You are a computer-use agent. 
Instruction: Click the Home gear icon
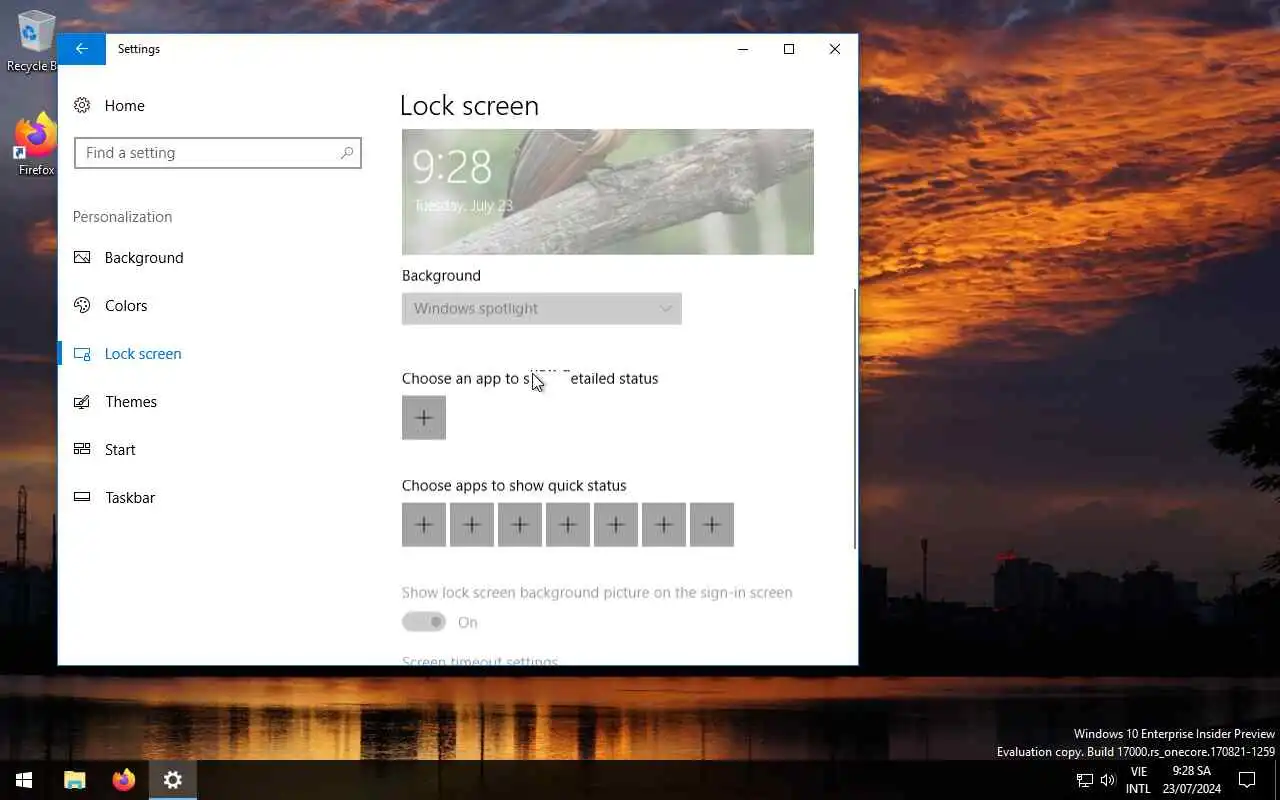pos(82,106)
